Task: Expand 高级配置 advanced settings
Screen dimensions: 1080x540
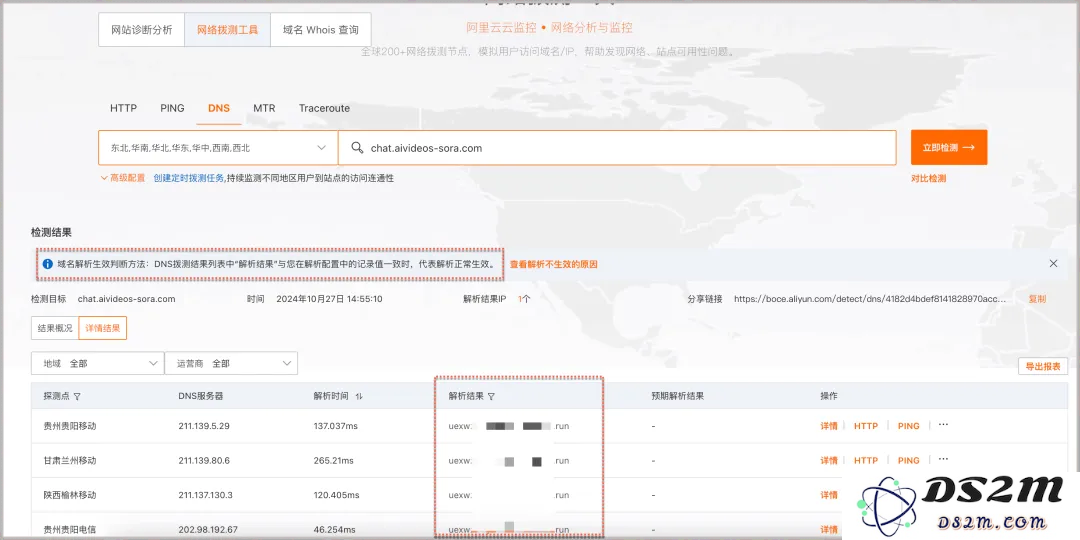Action: (x=123, y=178)
